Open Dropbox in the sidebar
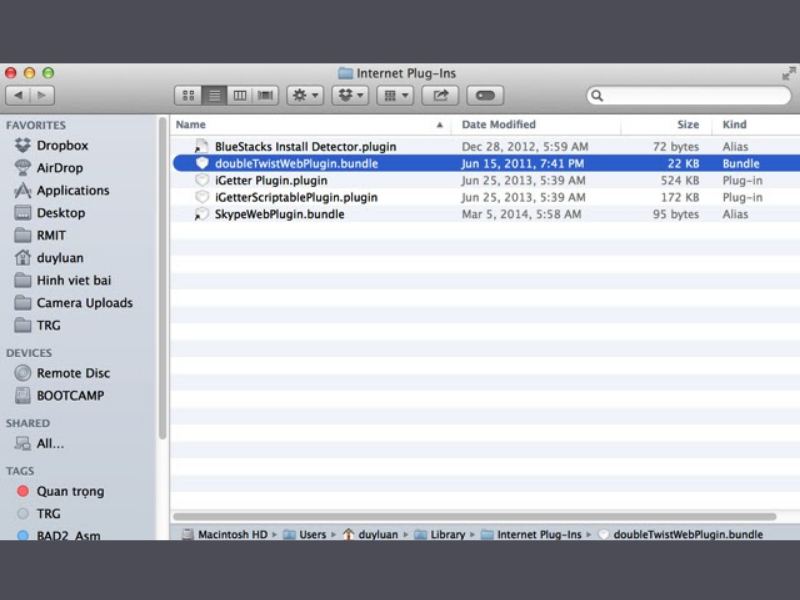Screen dimensions: 800x600 pos(62,145)
